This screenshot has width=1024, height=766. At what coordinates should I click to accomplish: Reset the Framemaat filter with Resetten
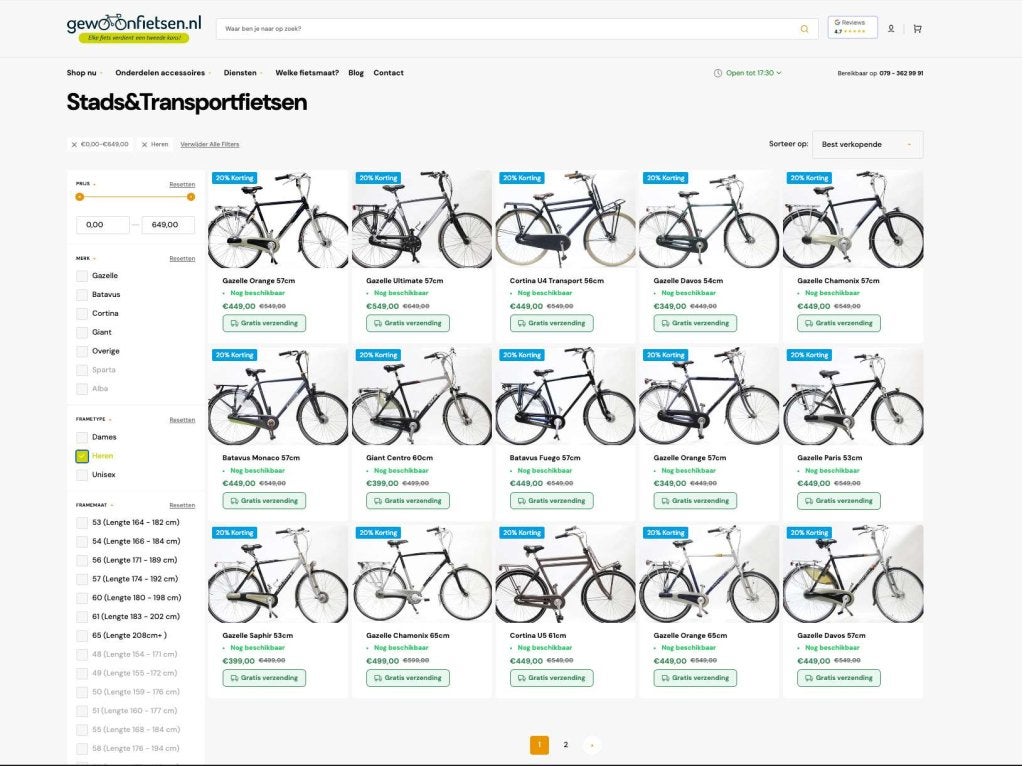[x=182, y=505]
